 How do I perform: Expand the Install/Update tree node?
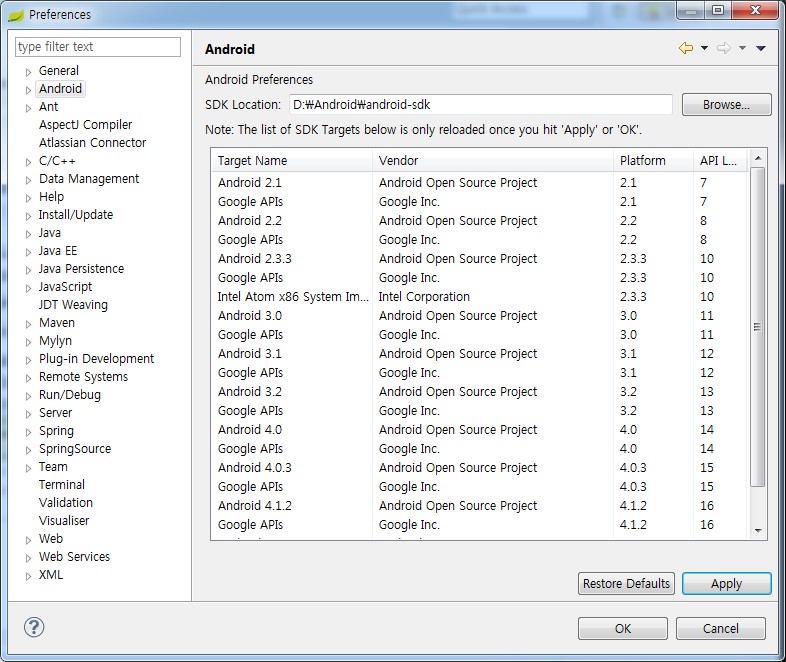point(29,216)
